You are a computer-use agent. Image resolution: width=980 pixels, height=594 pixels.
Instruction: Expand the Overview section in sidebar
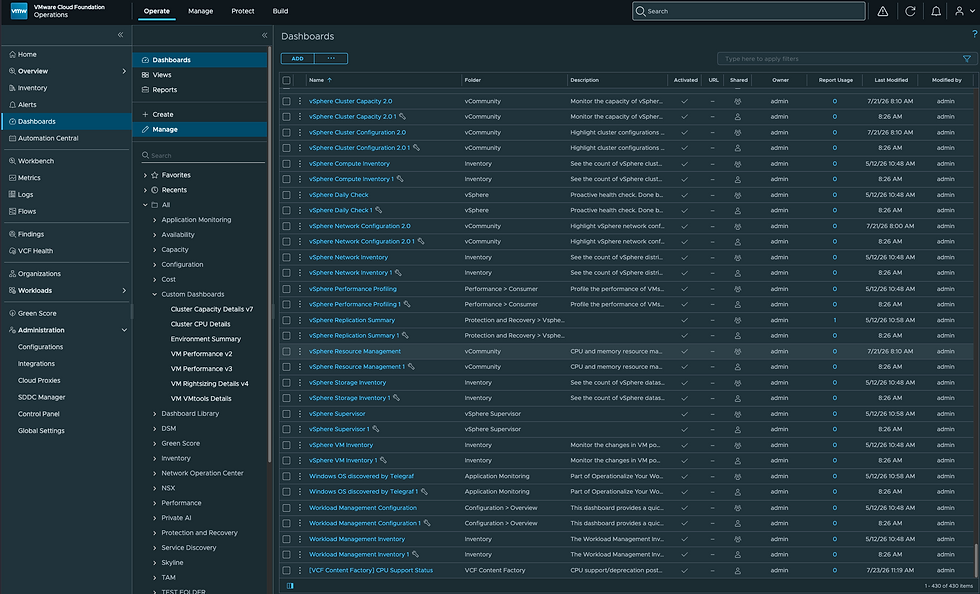pyautogui.click(x=124, y=71)
